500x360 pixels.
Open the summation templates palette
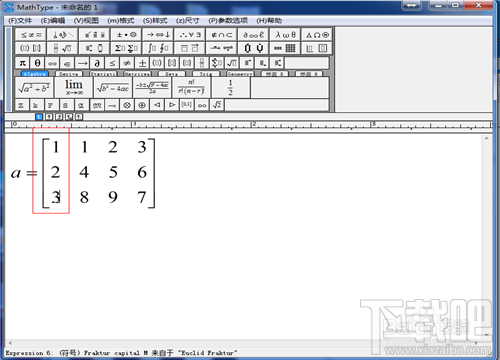(126, 48)
